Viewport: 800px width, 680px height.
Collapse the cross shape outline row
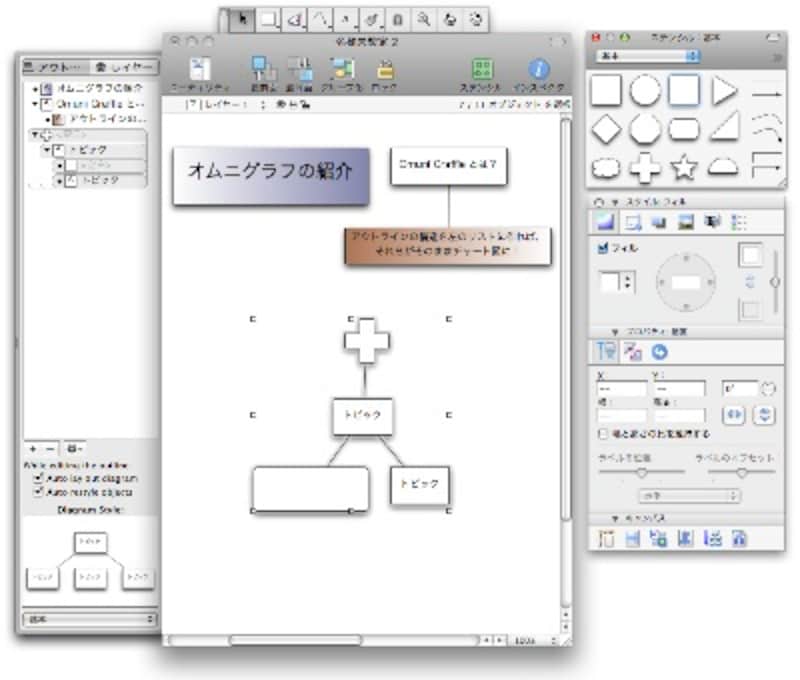click(34, 135)
